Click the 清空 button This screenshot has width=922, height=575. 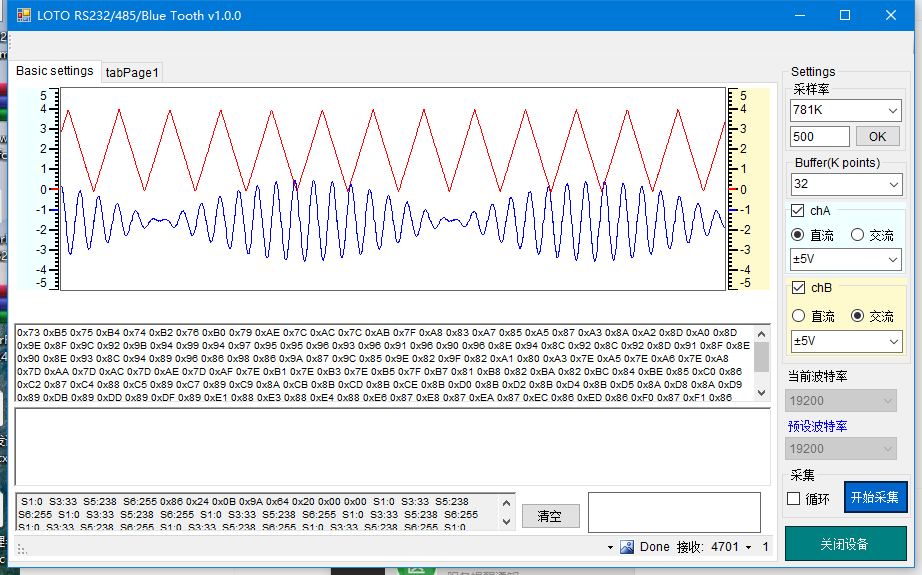point(550,516)
